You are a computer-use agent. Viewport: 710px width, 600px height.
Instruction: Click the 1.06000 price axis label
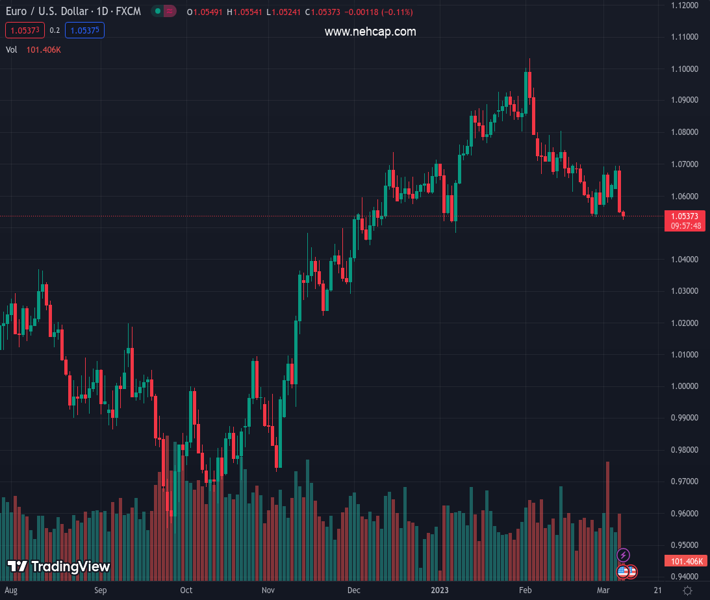click(684, 196)
